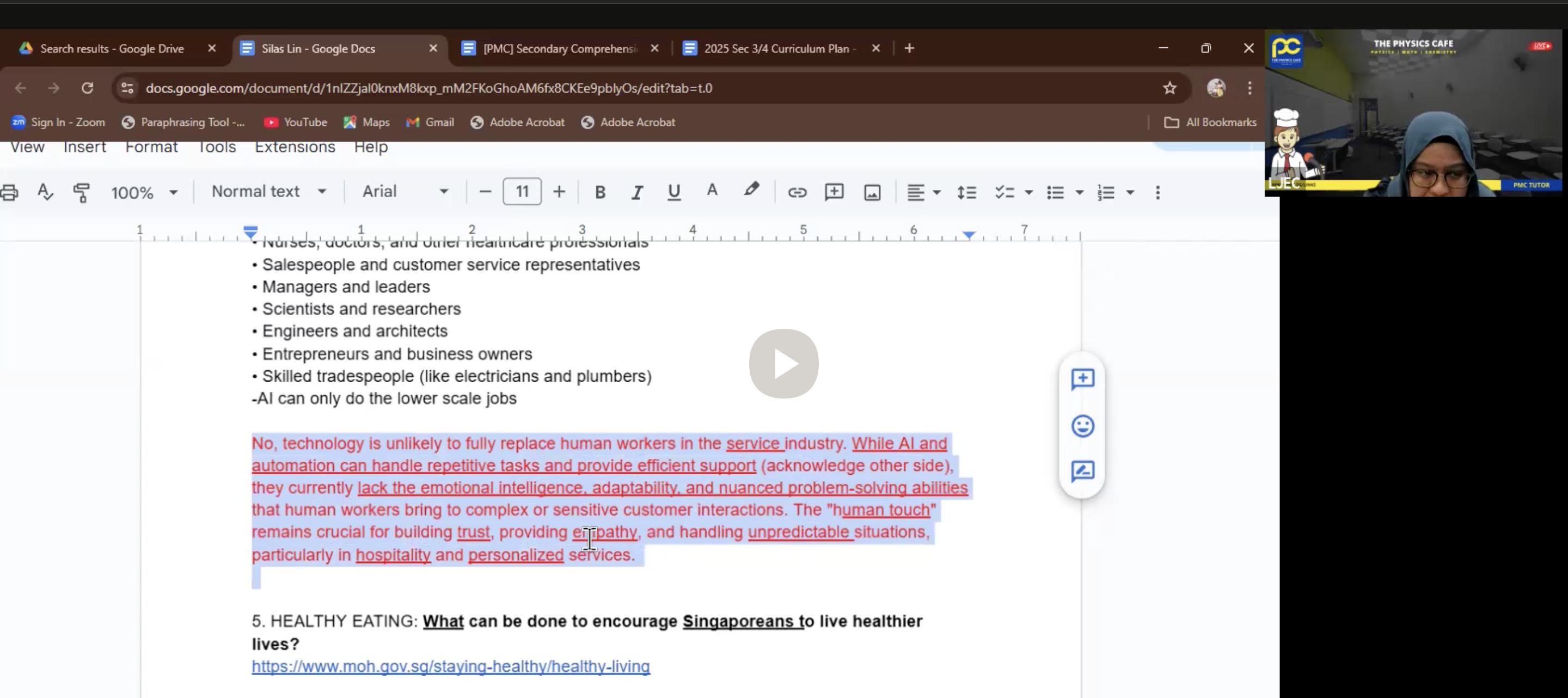This screenshot has height=698, width=1568.
Task: Play the video with center play button
Action: click(x=783, y=363)
